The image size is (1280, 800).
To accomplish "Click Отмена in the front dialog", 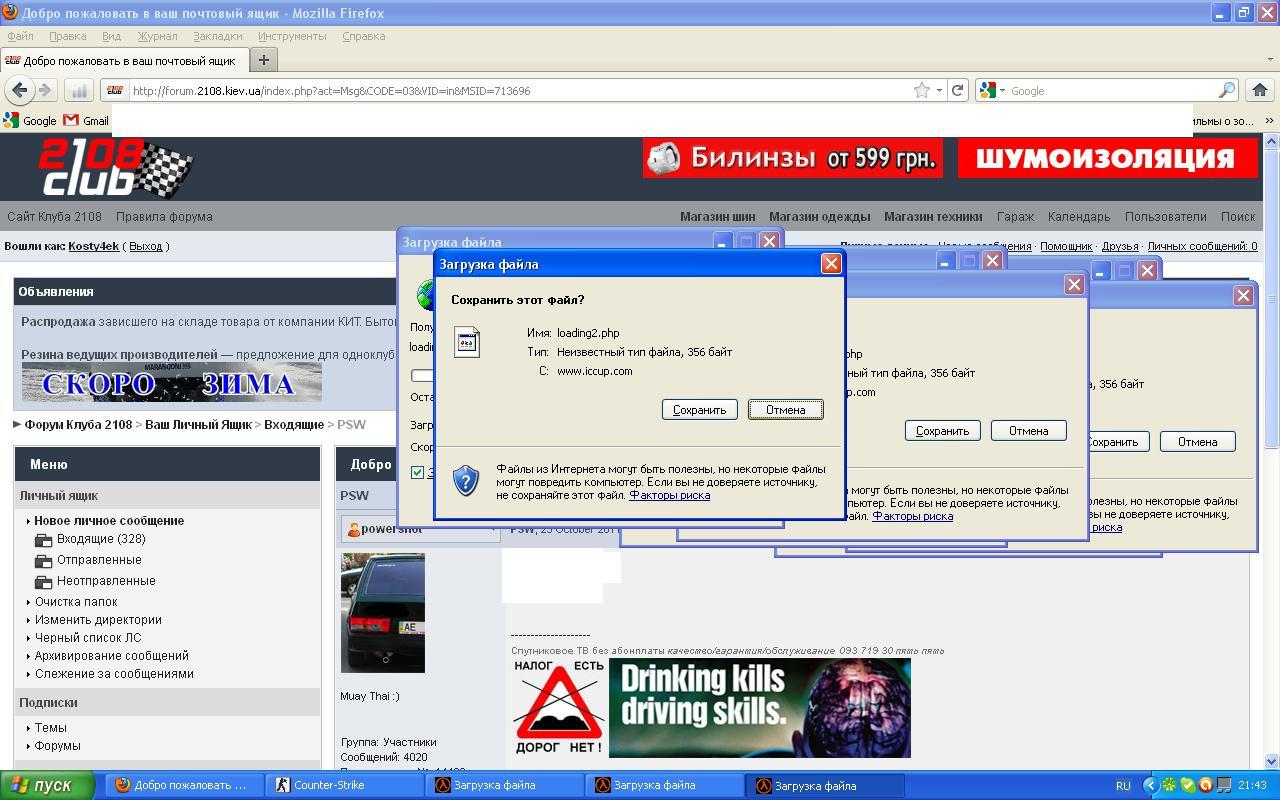I will click(785, 409).
